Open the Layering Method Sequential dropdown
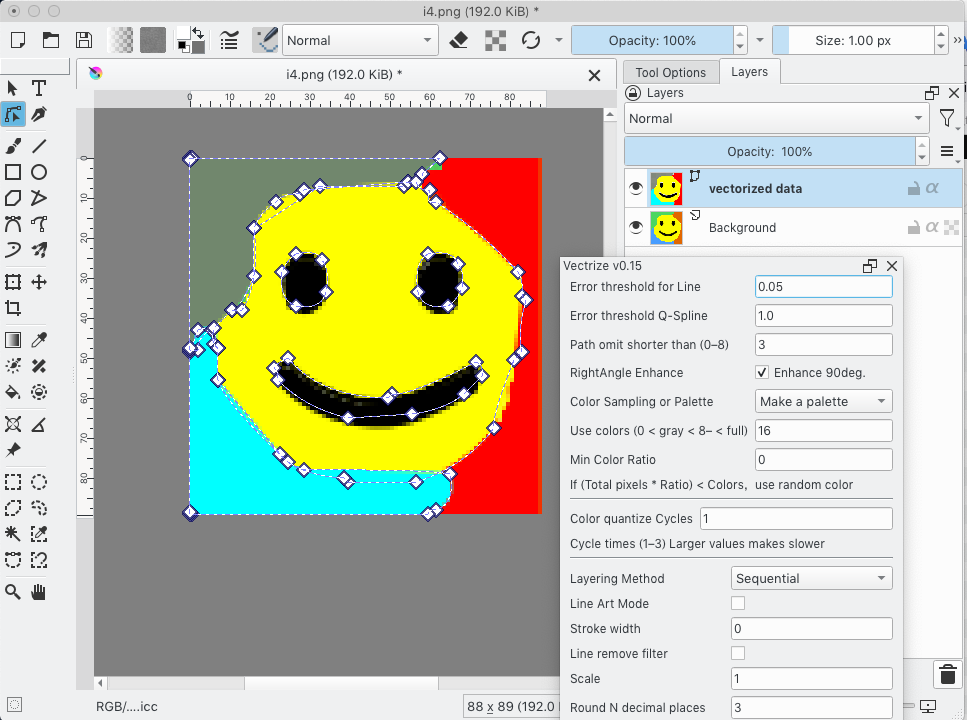The image size is (967, 720). pyautogui.click(x=811, y=578)
